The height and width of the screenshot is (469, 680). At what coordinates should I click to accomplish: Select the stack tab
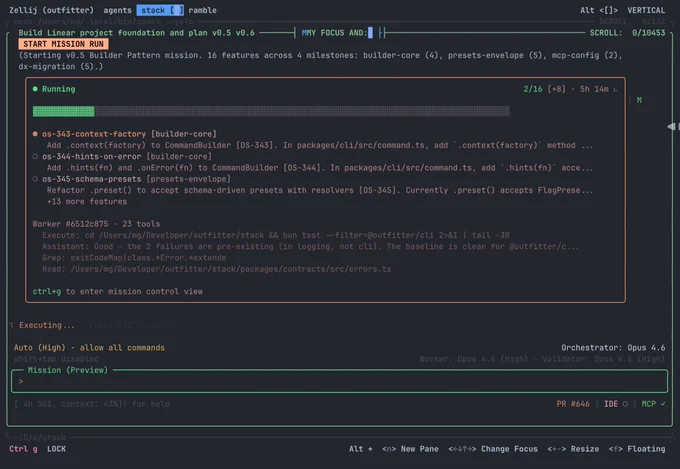(x=160, y=10)
